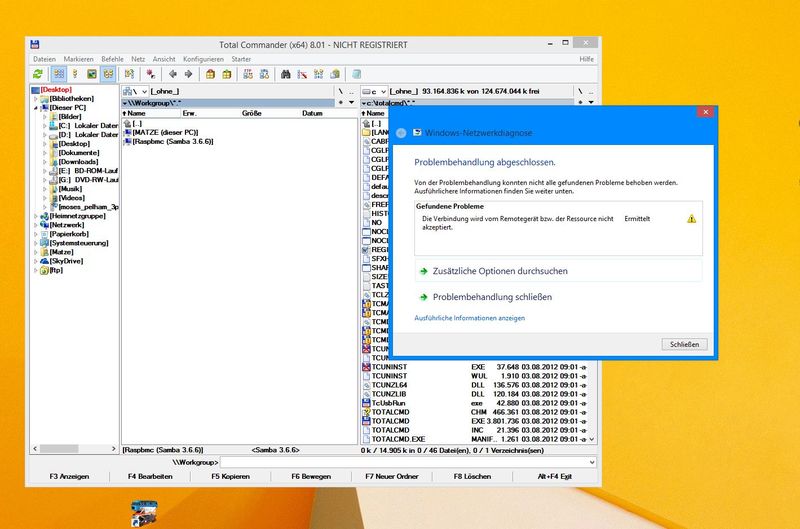Open left panel directory history arrow

[x=352, y=103]
